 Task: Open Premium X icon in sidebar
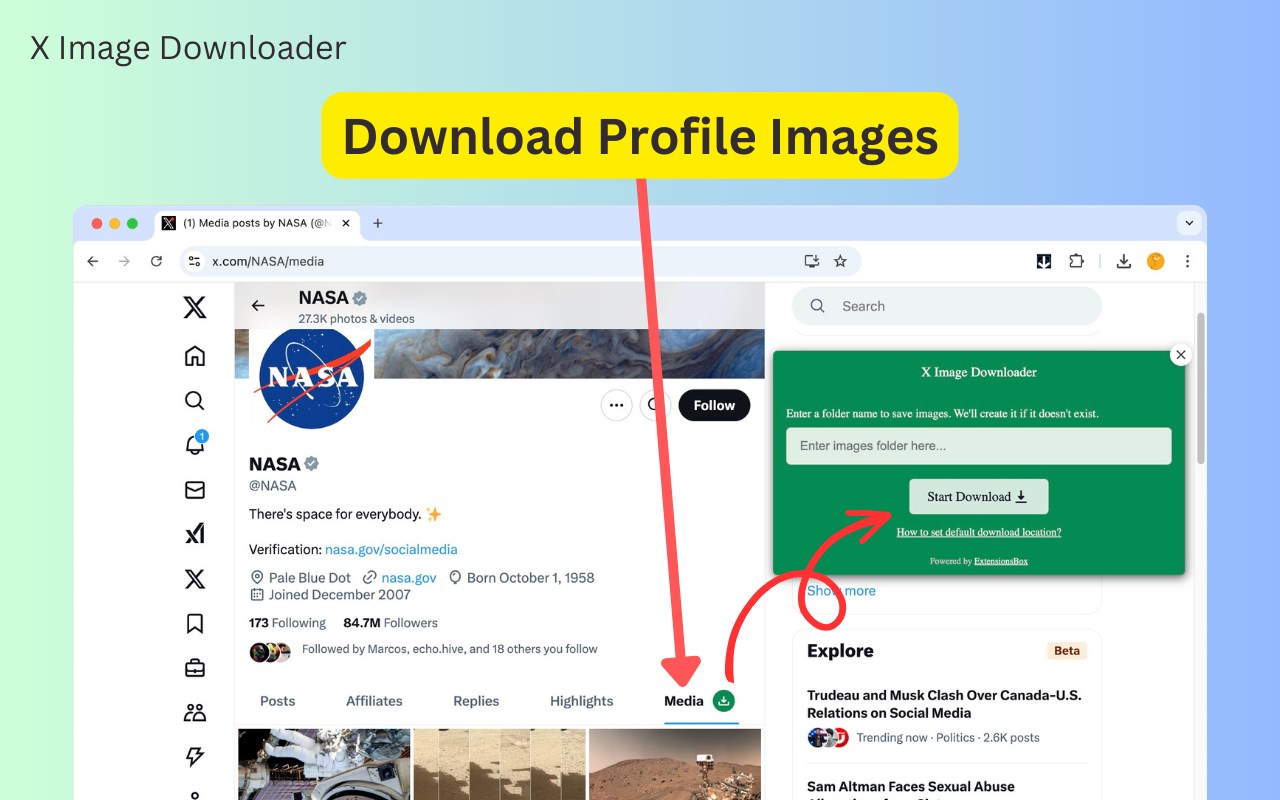[x=195, y=579]
